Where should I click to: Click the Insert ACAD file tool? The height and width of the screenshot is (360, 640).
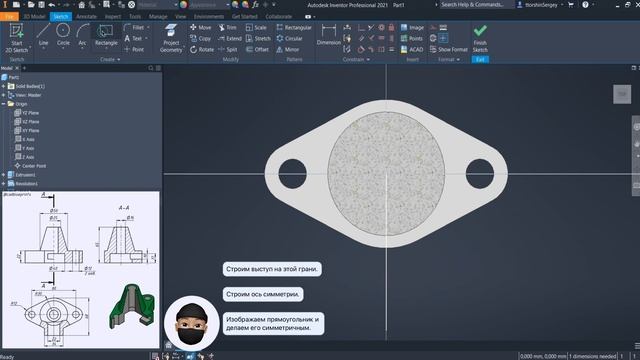point(412,49)
